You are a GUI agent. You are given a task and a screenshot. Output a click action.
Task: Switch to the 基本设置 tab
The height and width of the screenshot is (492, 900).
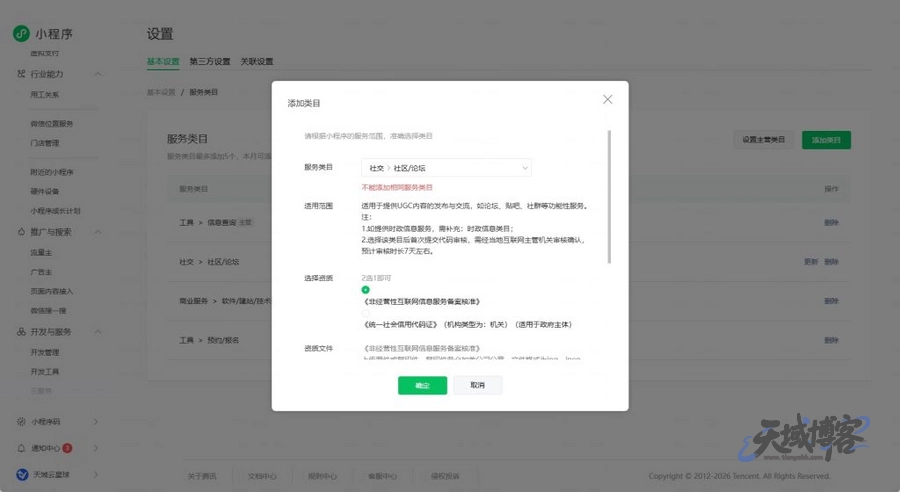tap(163, 61)
